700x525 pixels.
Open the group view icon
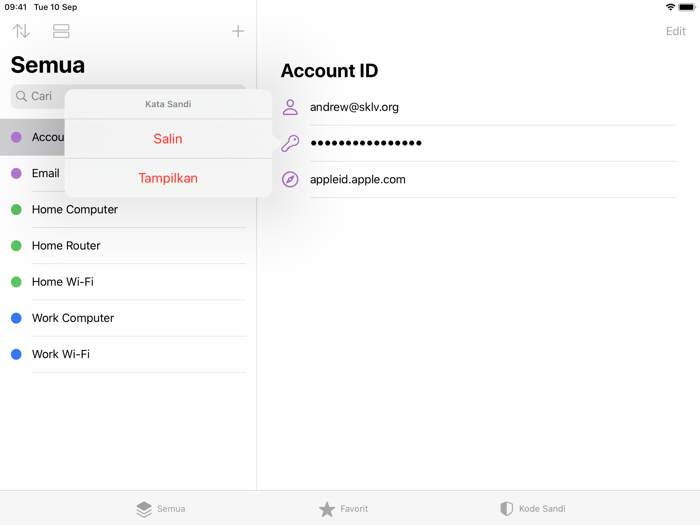(61, 31)
